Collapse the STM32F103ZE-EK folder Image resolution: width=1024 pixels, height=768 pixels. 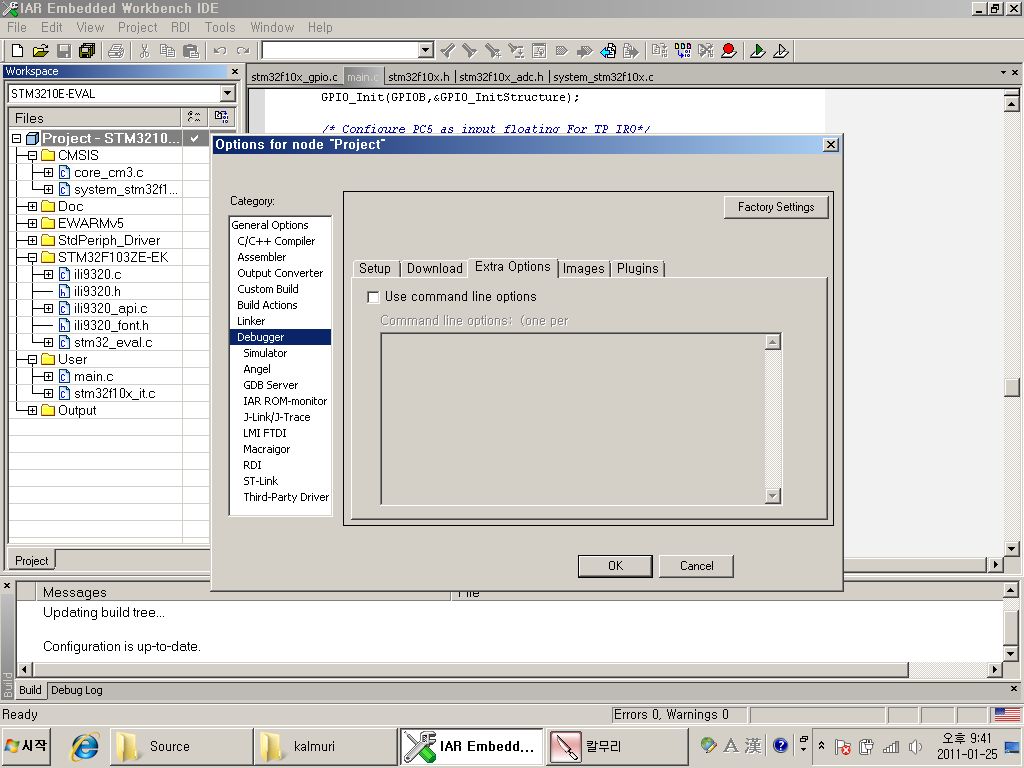pyautogui.click(x=32, y=257)
